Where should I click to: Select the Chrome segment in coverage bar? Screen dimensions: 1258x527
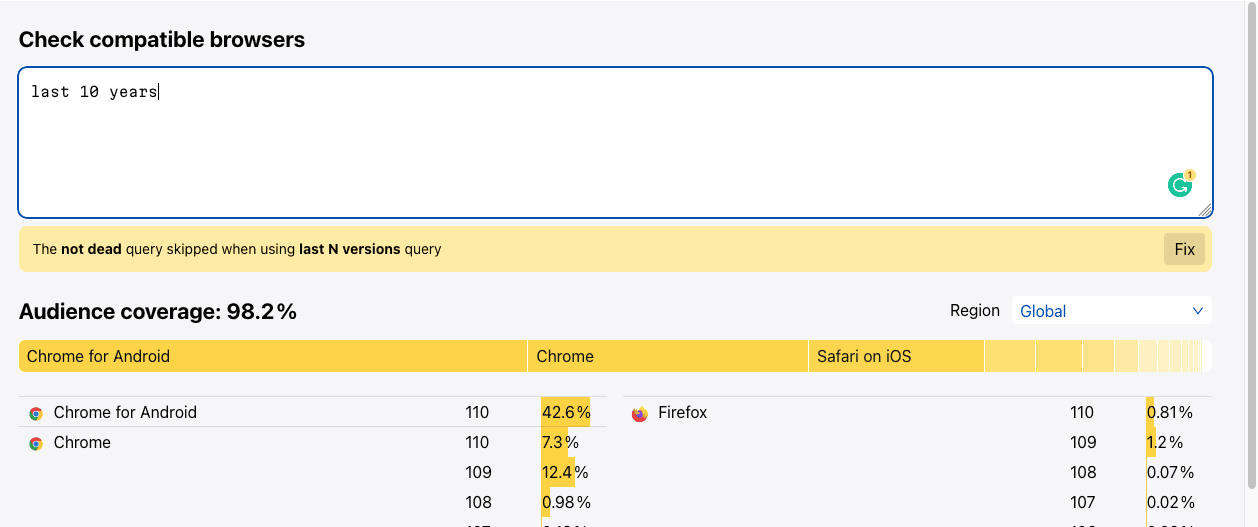click(668, 356)
